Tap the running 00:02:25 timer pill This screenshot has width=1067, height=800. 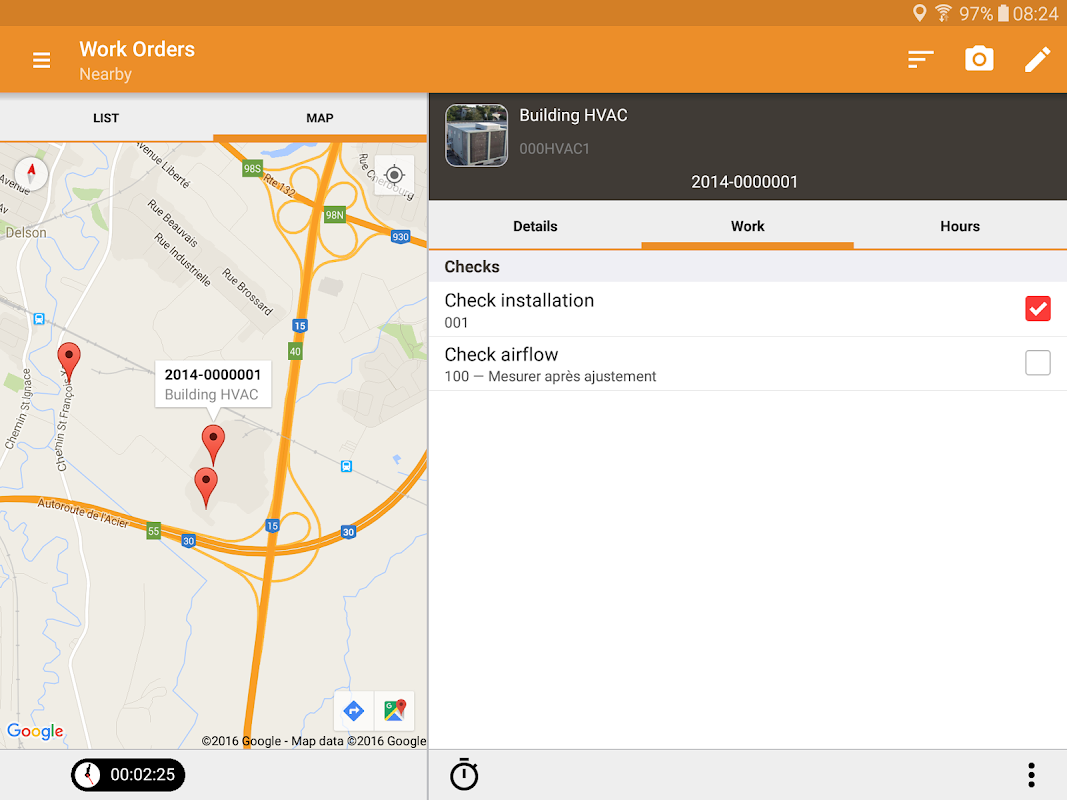pos(128,775)
